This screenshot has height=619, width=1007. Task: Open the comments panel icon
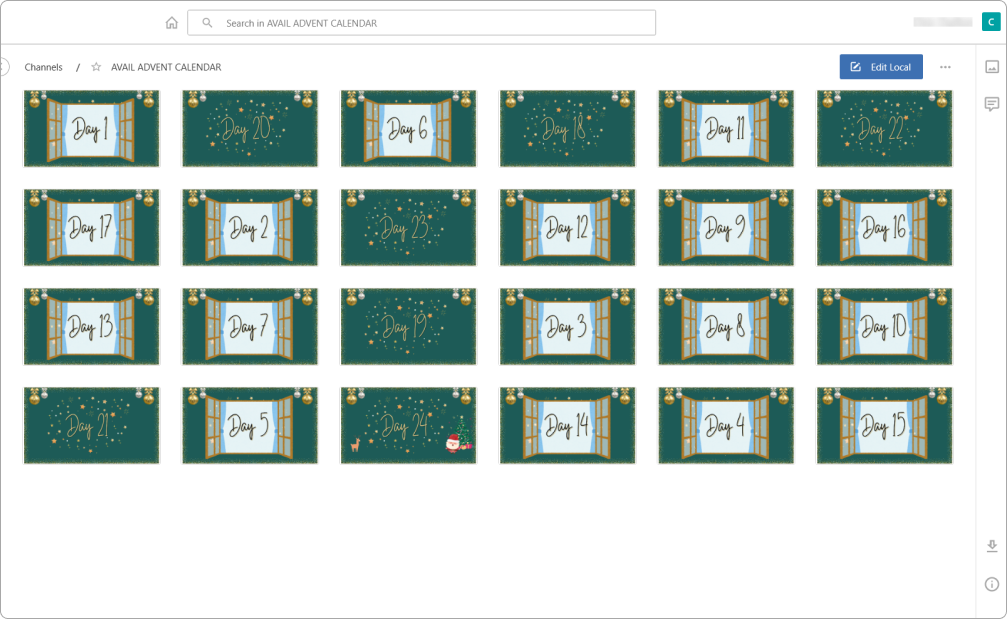pyautogui.click(x=991, y=104)
